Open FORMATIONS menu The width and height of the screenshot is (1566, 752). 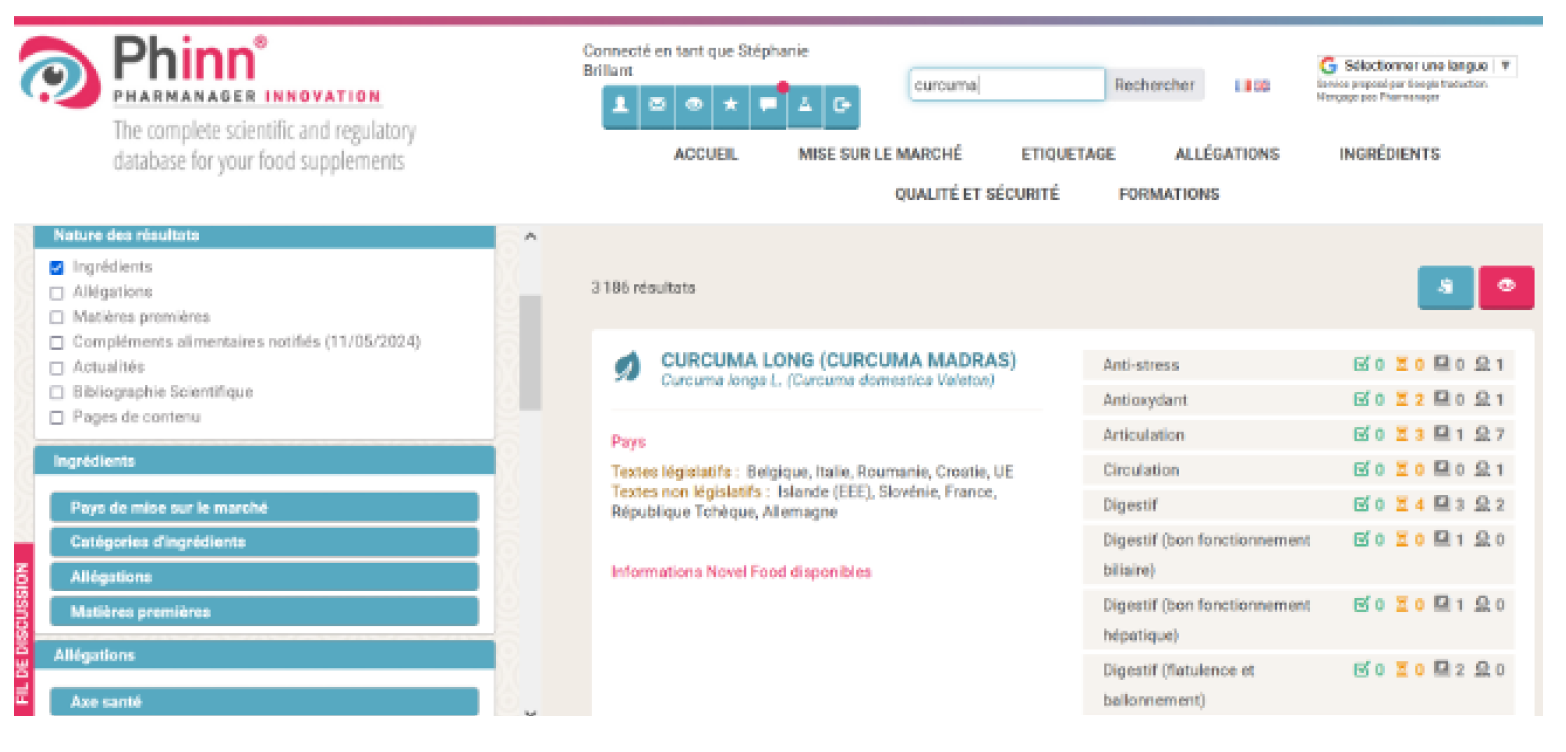tap(1169, 194)
